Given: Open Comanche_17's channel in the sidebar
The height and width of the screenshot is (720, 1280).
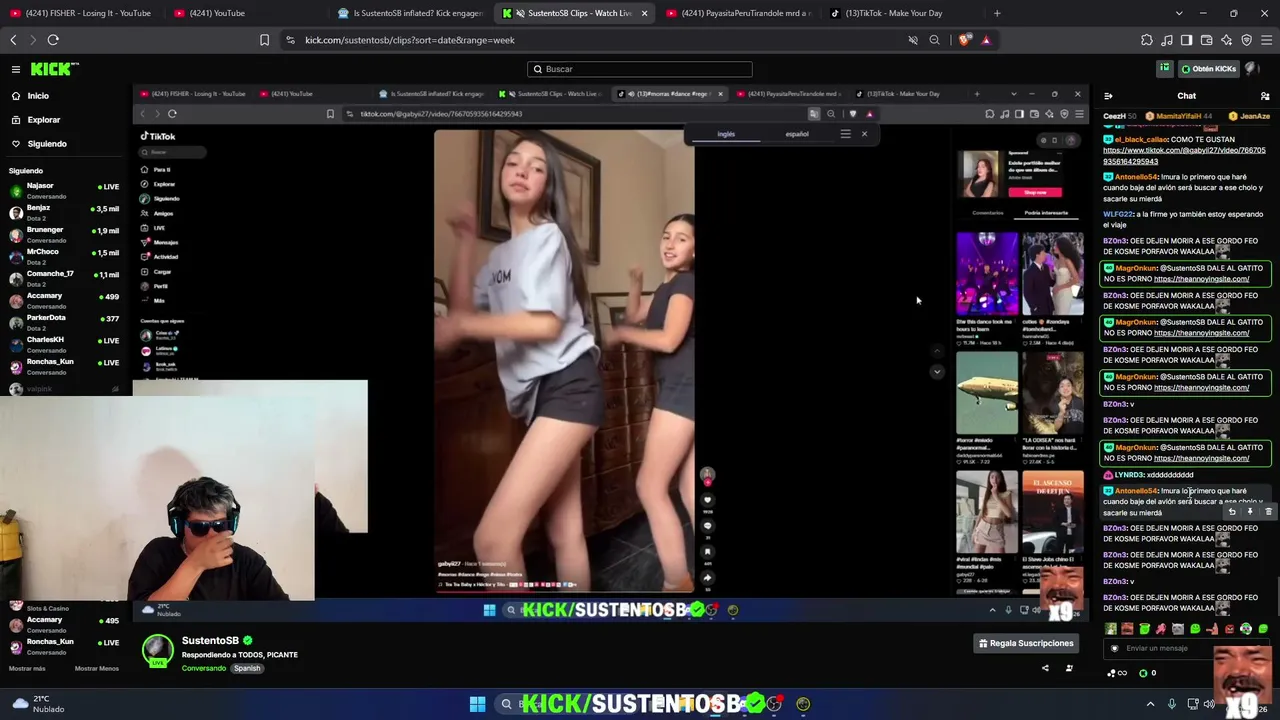Looking at the screenshot, I should [x=64, y=278].
